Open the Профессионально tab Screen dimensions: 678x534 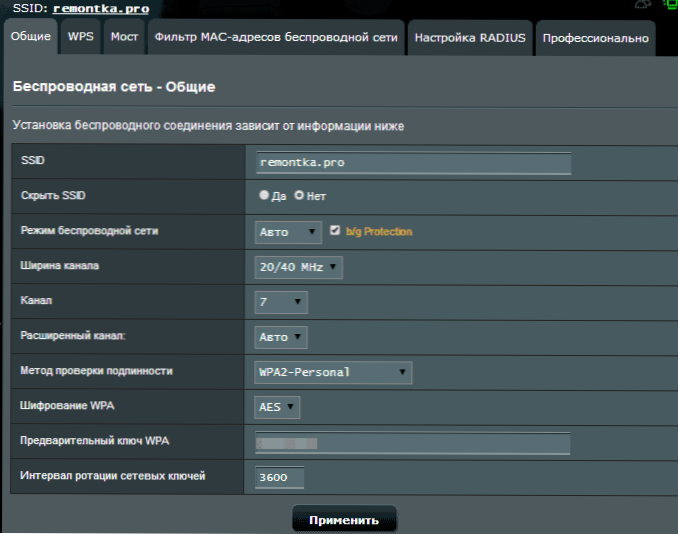point(595,38)
